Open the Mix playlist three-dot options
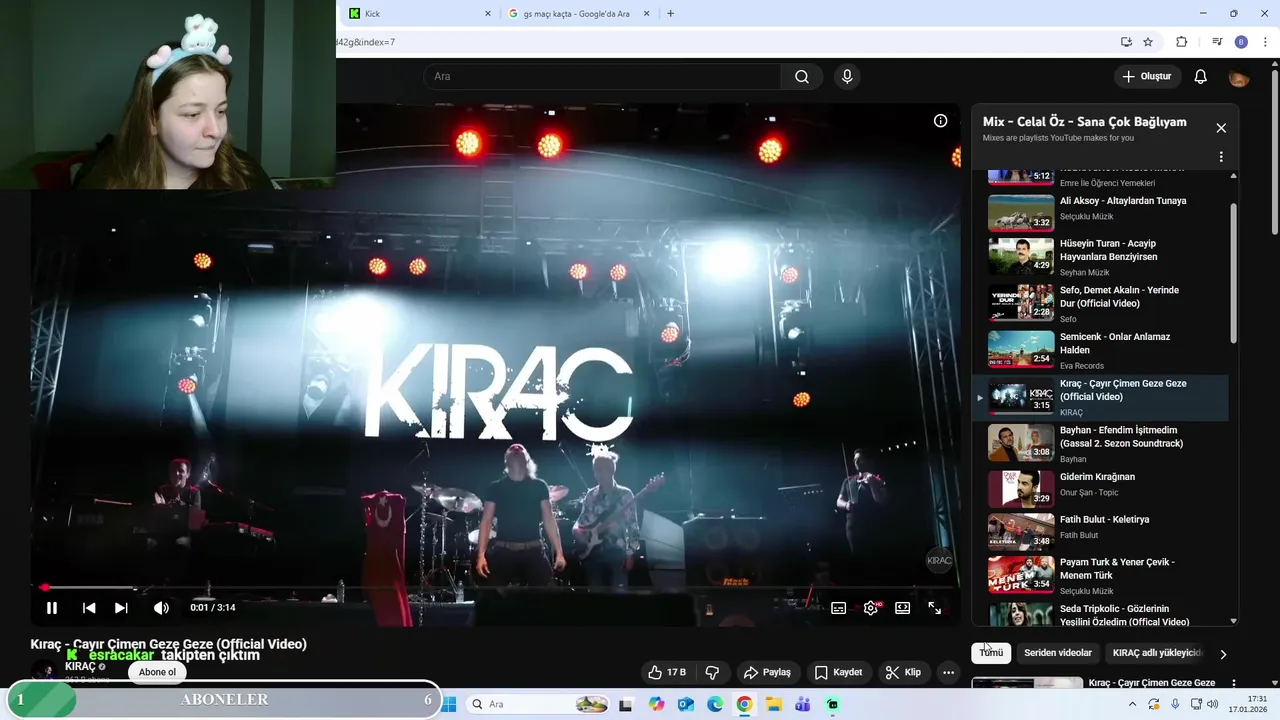1280x720 pixels. click(1221, 157)
